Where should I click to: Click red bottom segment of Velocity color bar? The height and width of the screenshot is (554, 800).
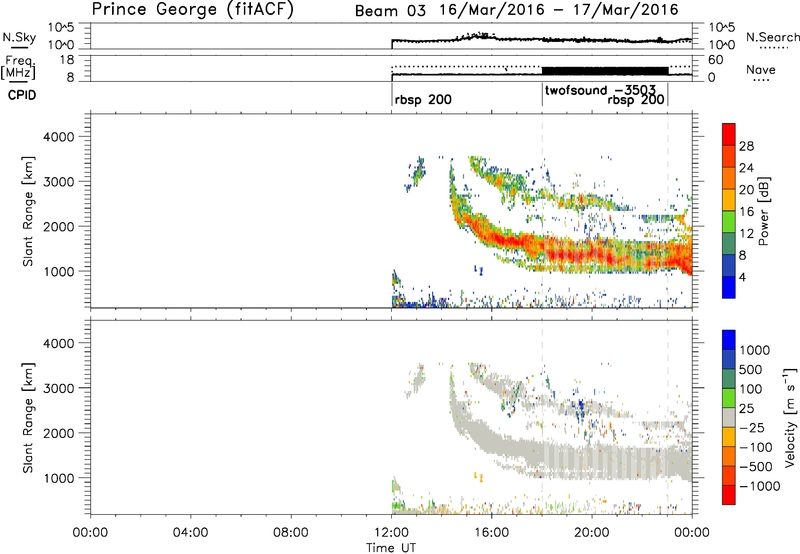tap(729, 495)
